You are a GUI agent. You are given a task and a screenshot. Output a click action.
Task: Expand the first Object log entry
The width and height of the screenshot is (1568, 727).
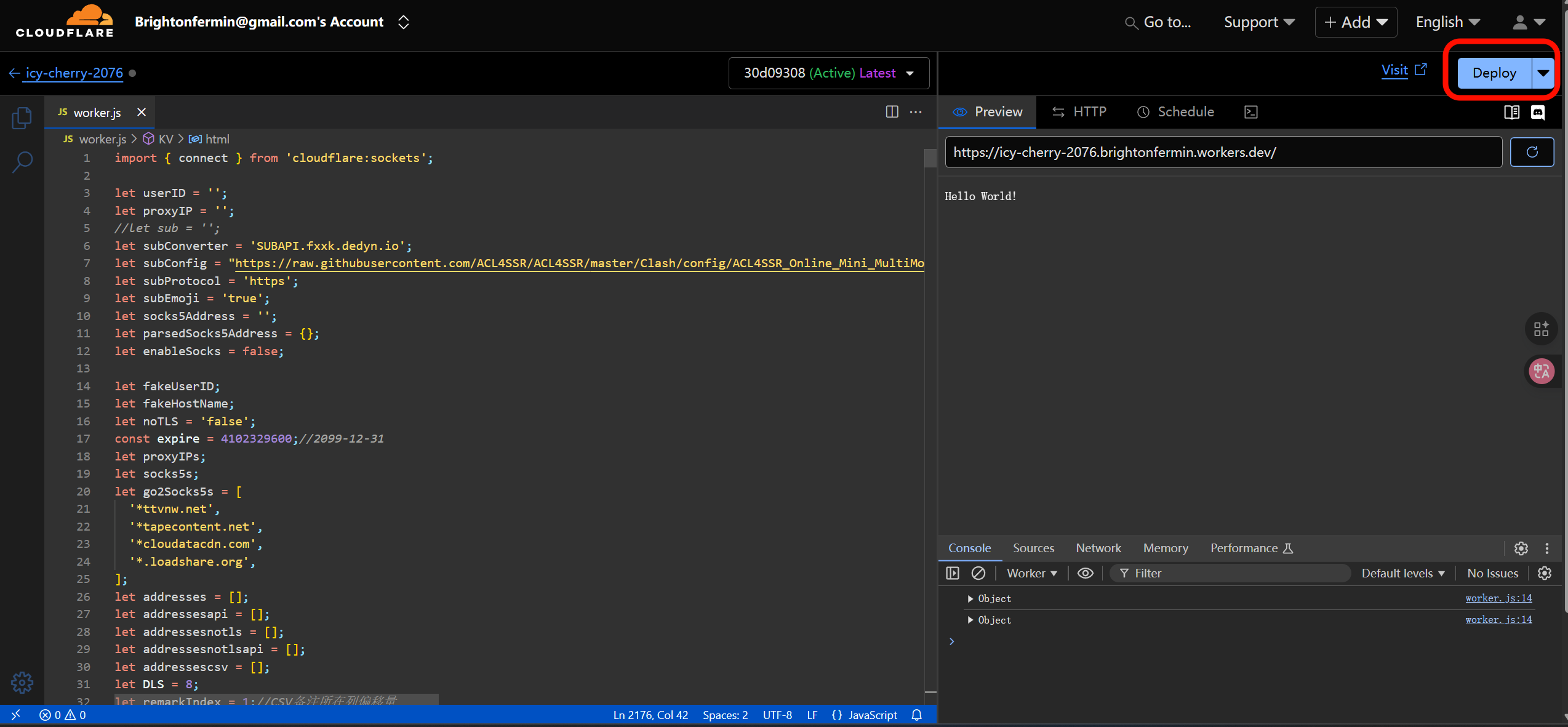click(x=970, y=599)
